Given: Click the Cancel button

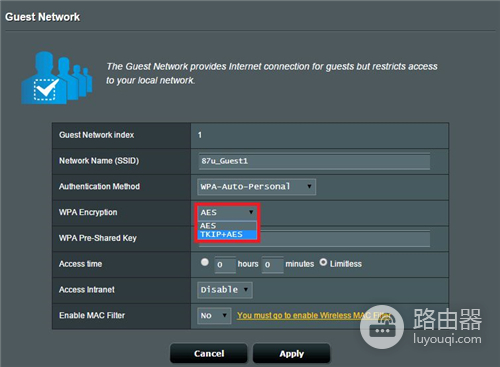Looking at the screenshot, I should tap(209, 354).
